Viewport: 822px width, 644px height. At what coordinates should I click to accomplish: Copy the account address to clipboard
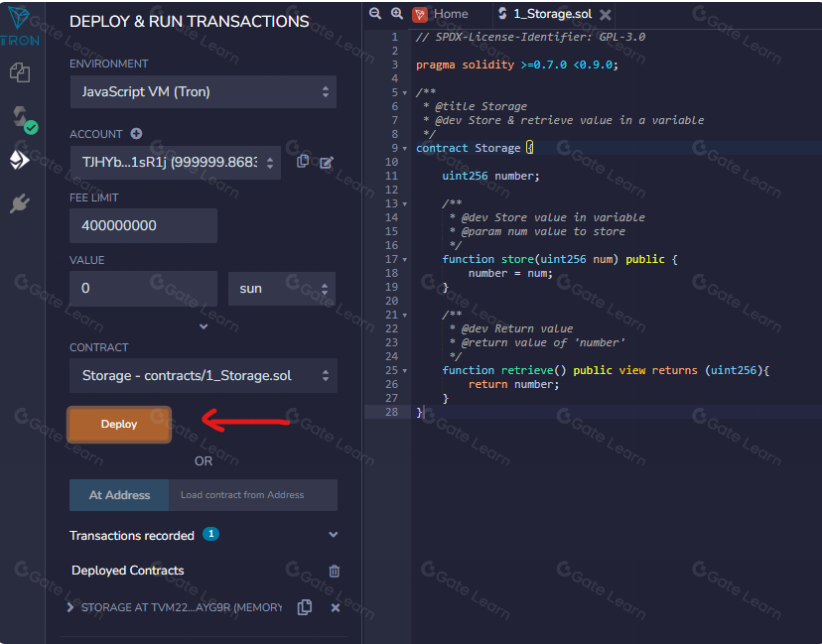303,162
